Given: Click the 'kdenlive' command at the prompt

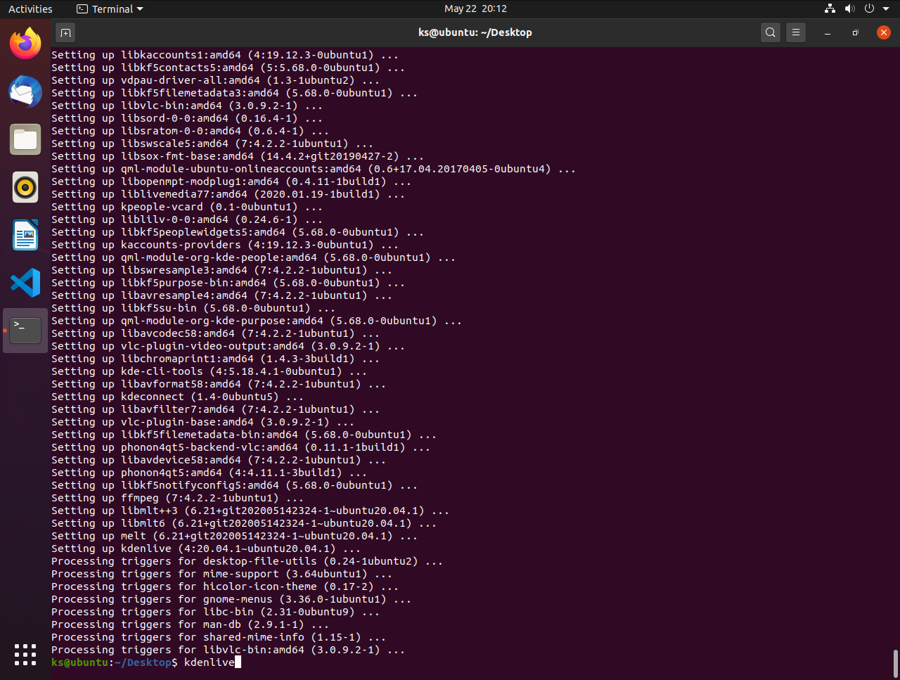Looking at the screenshot, I should point(209,662).
